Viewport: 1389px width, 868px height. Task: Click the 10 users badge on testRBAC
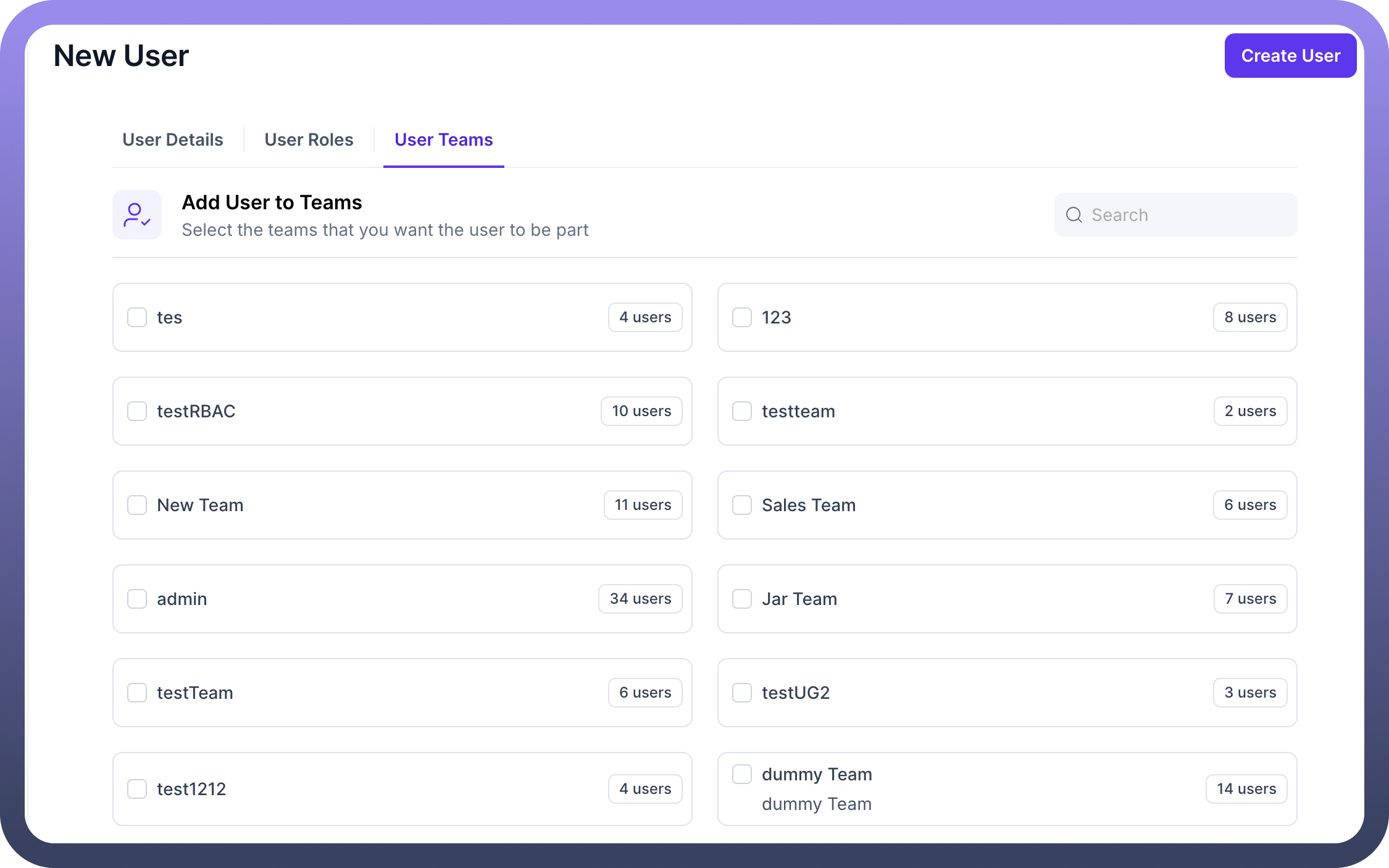641,411
